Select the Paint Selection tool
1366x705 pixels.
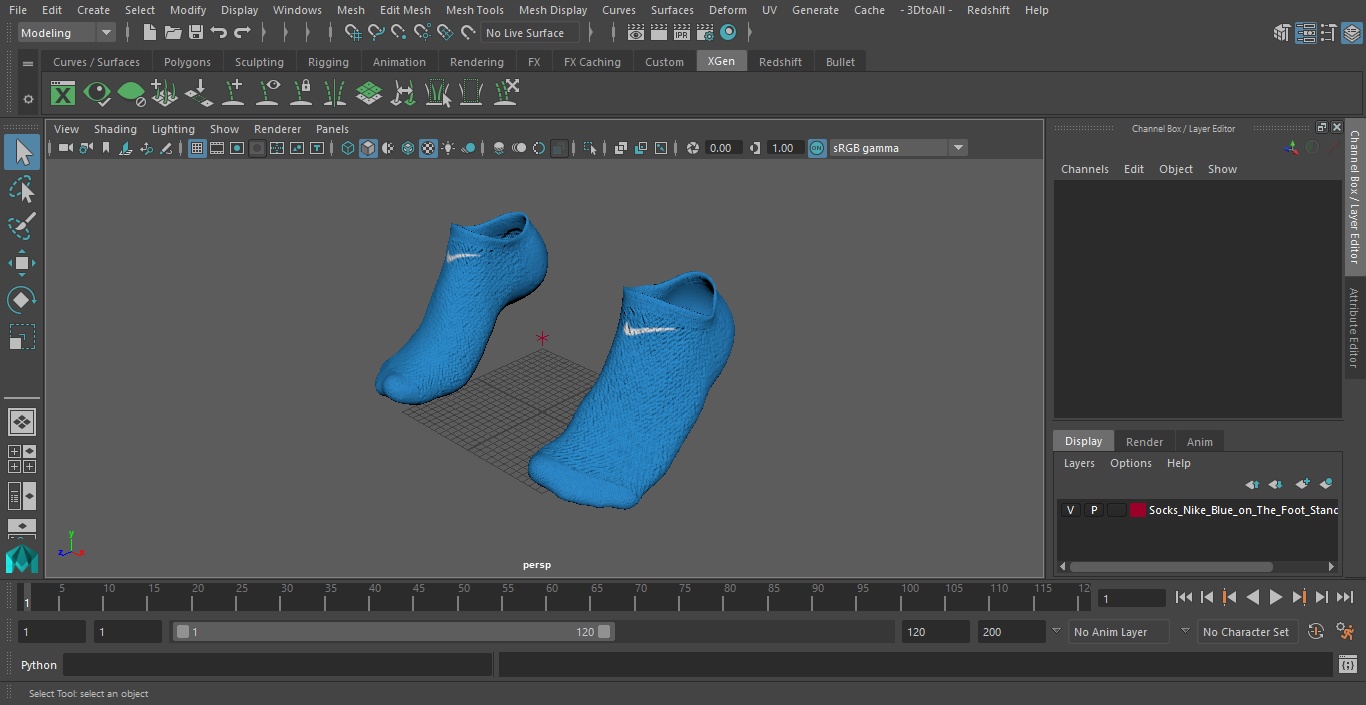pos(22,226)
